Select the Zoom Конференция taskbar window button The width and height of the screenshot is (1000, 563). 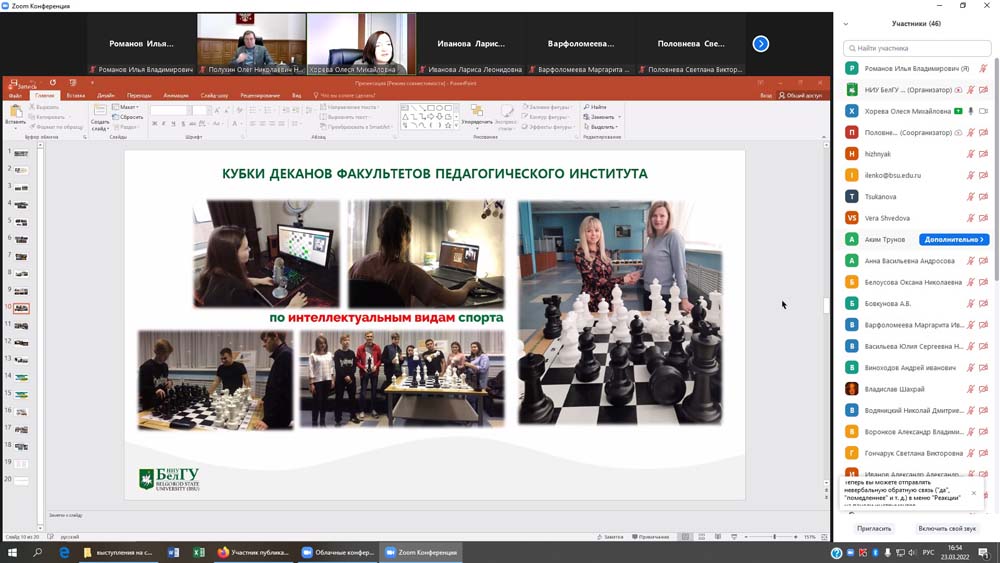click(x=420, y=552)
